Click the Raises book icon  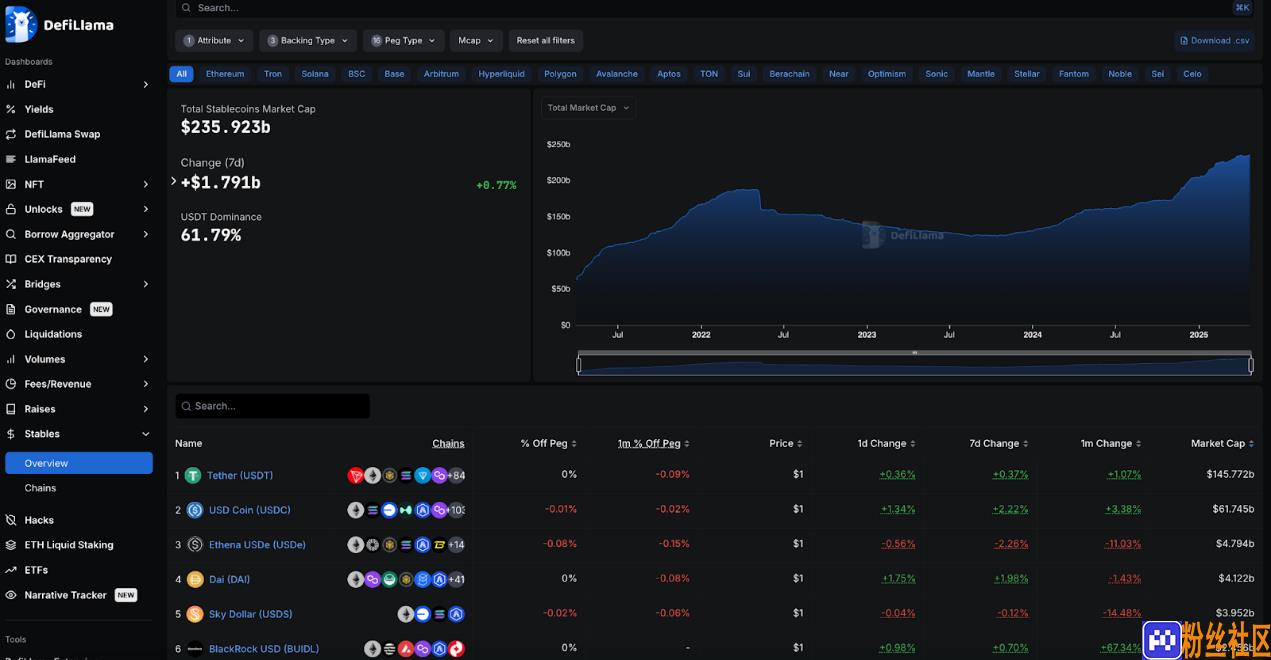[11, 409]
